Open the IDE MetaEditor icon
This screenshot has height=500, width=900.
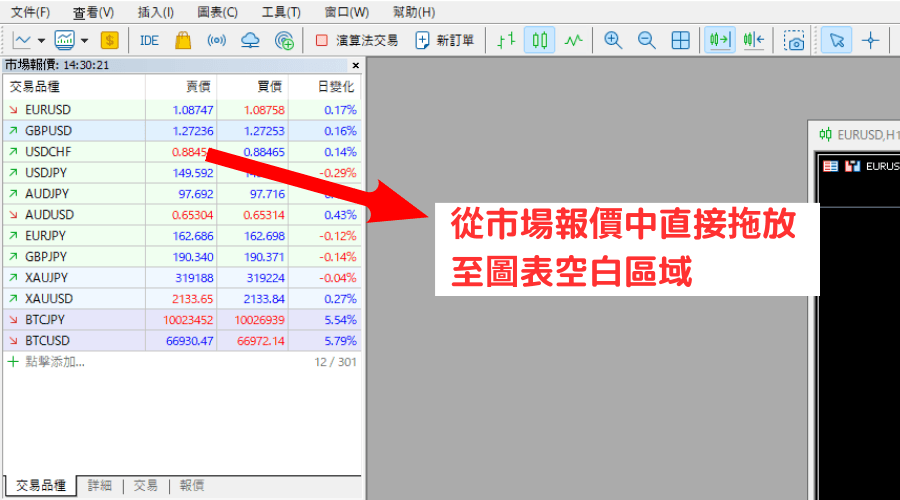pos(149,41)
